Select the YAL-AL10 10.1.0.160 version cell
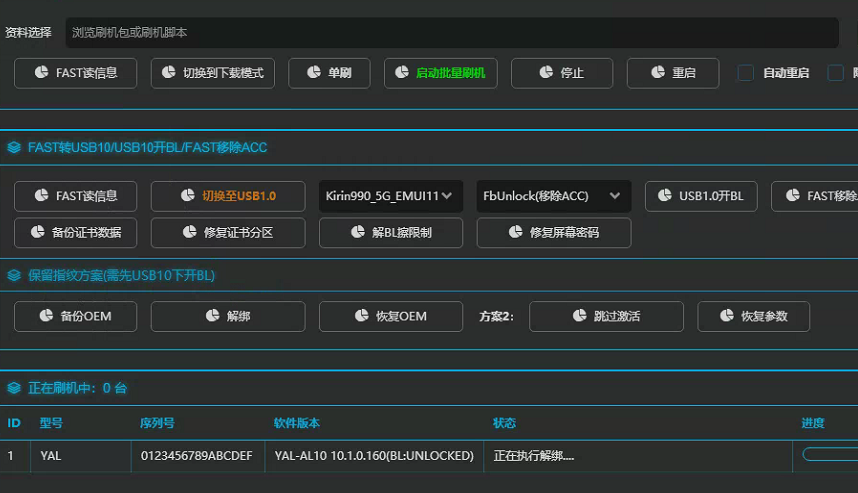Viewport: 858px width, 493px height. tap(374, 456)
